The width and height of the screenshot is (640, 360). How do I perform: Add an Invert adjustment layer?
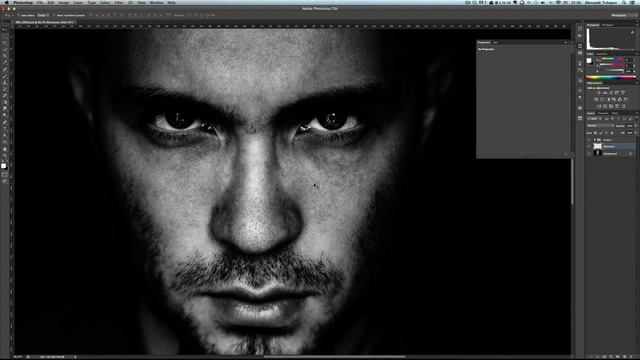598,106
